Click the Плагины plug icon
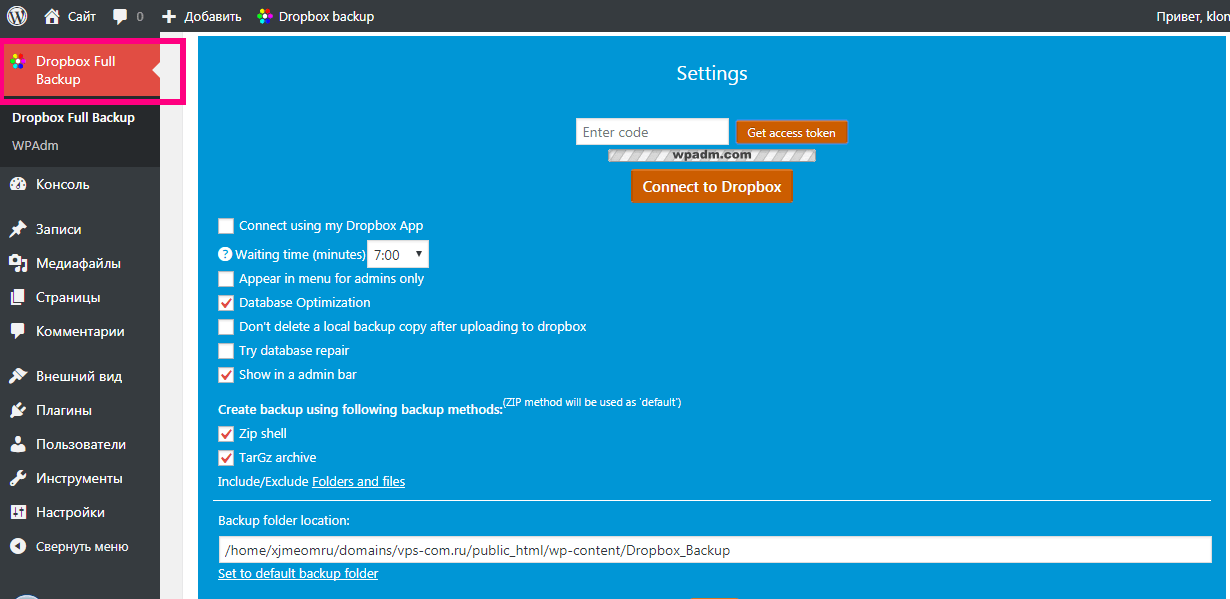This screenshot has height=599, width=1230. pos(17,410)
